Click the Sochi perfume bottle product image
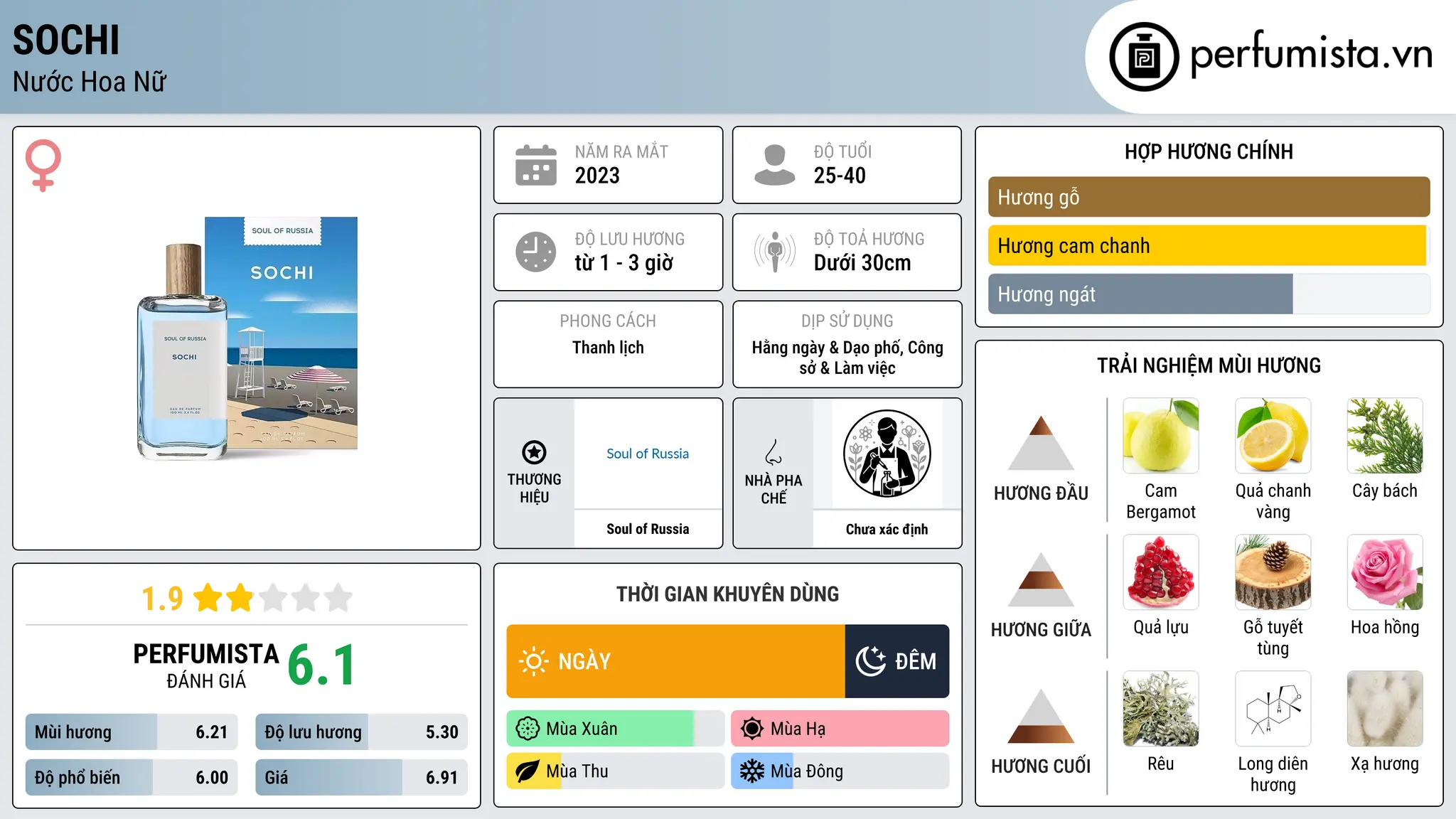This screenshot has width=1456, height=819. [247, 338]
